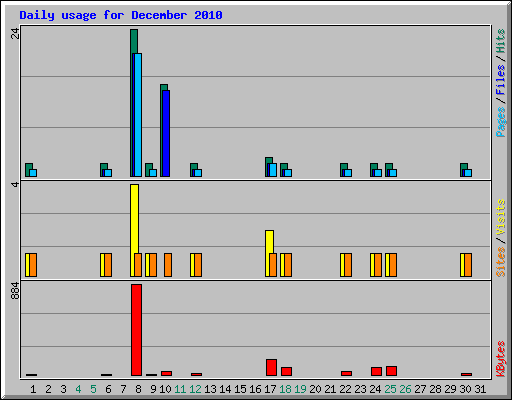The image size is (512, 400).
Task: Click the orange Sites bar for day 12
Action: click(x=198, y=265)
